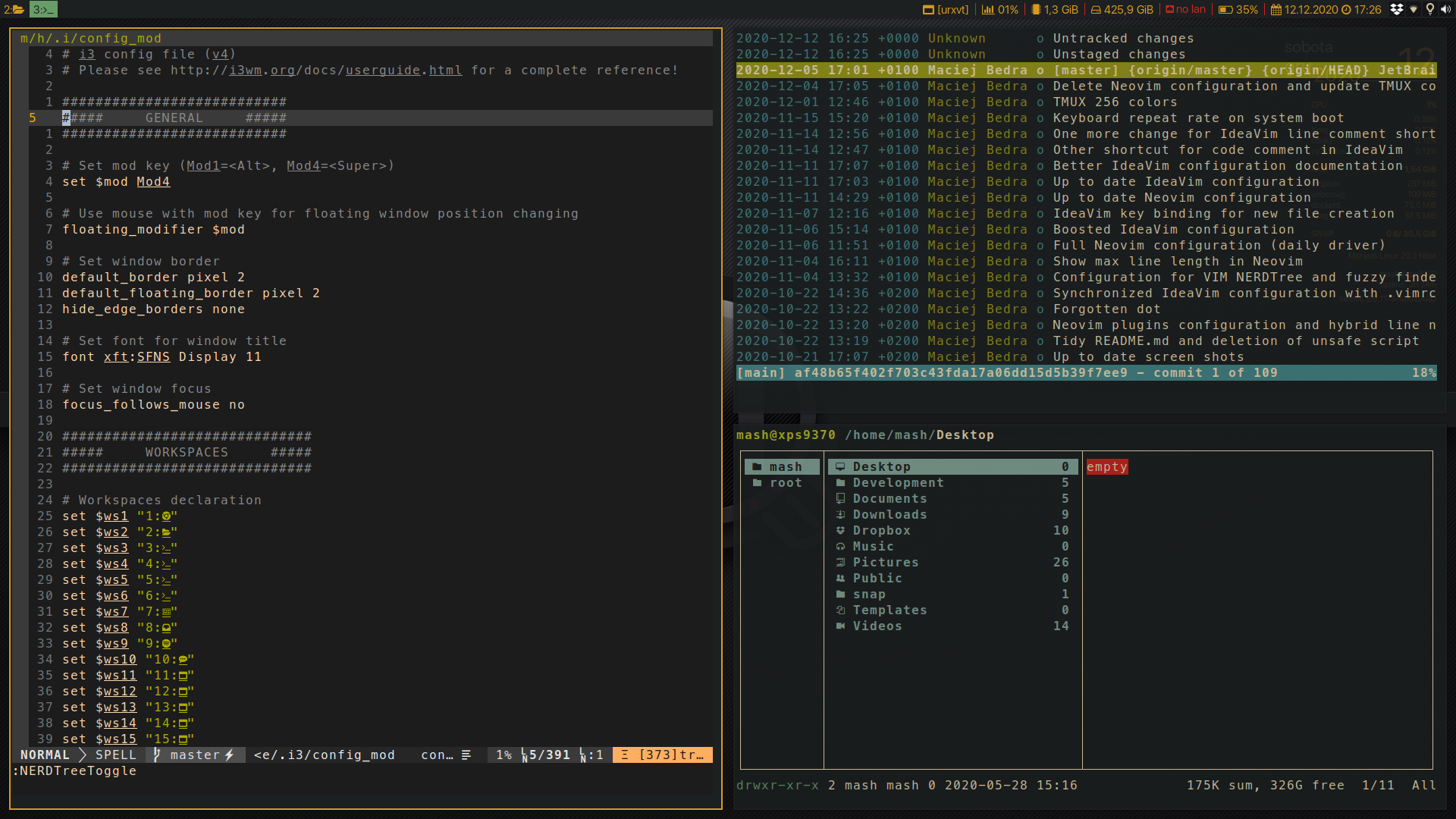Click the Pictures folder icon in ranger
The image size is (1456, 819).
pos(840,563)
